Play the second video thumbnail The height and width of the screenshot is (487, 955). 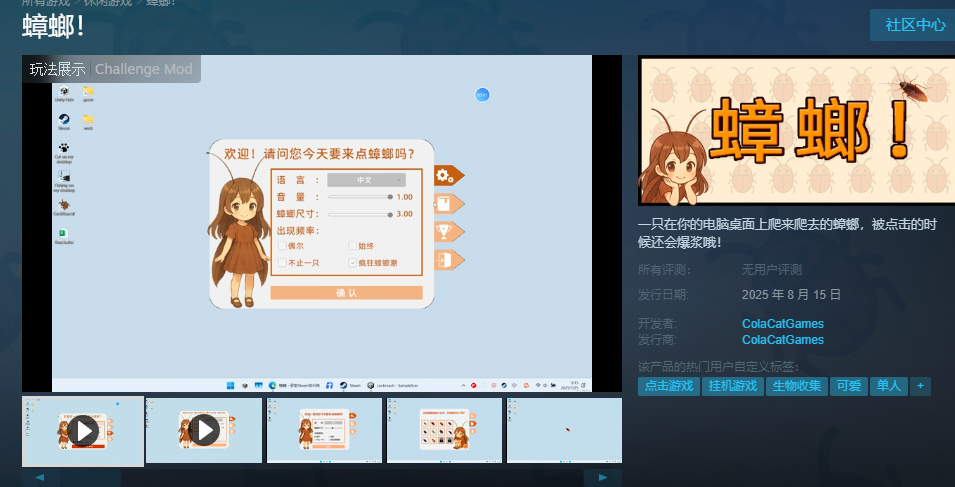[x=203, y=431]
